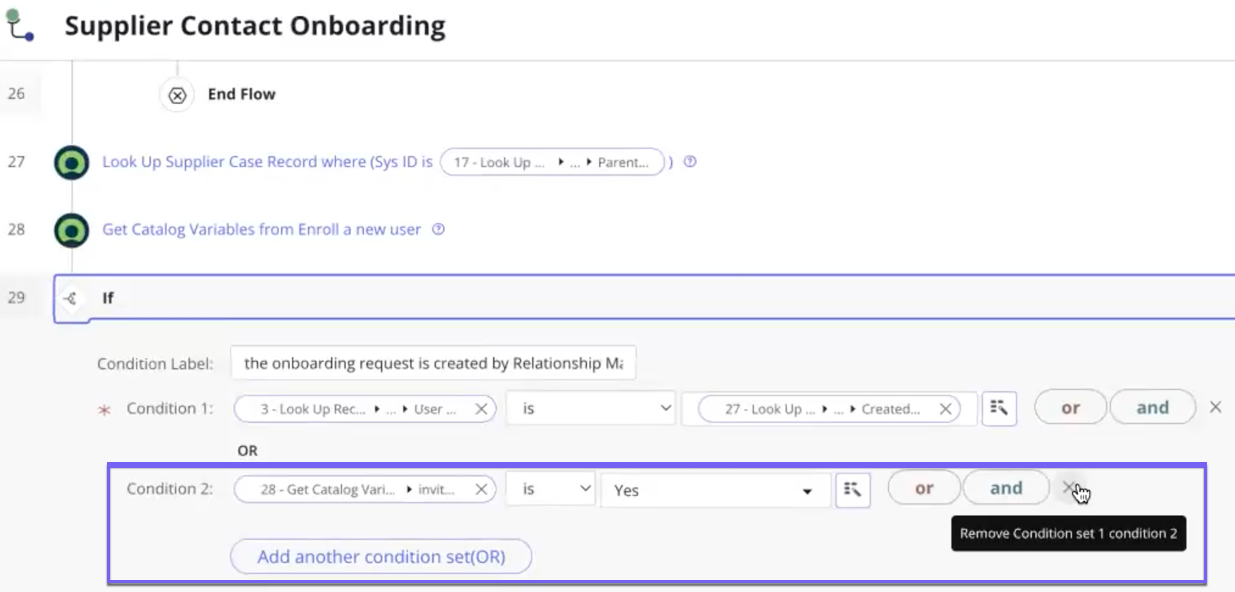This screenshot has height=592, width=1235.
Task: Click 'or' button for Condition 2
Action: coord(924,488)
